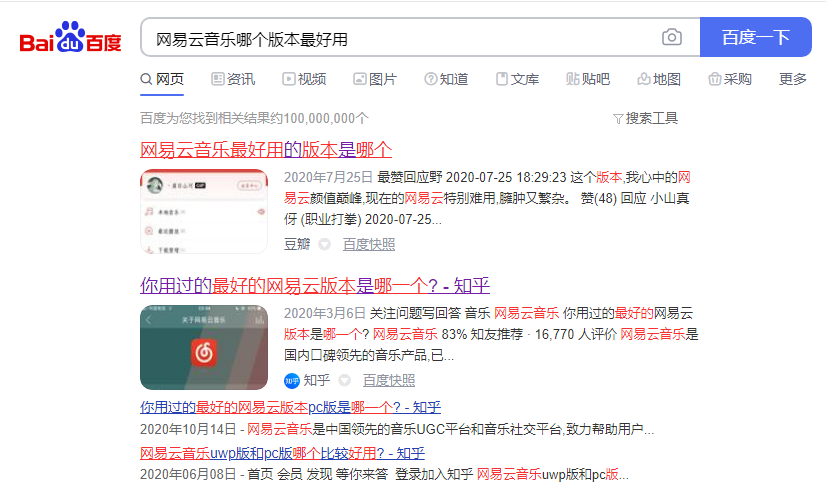Image resolution: width=826 pixels, height=490 pixels.
Task: Click the Baidu logo
Action: (70, 37)
